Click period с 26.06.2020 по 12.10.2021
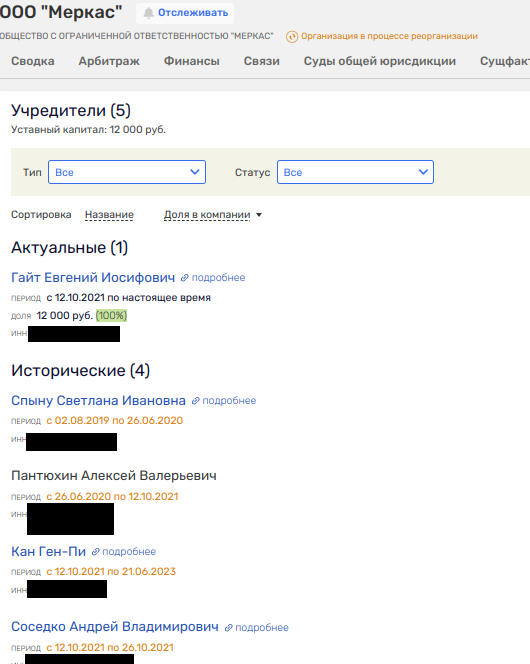This screenshot has height=664, width=530. [112, 496]
